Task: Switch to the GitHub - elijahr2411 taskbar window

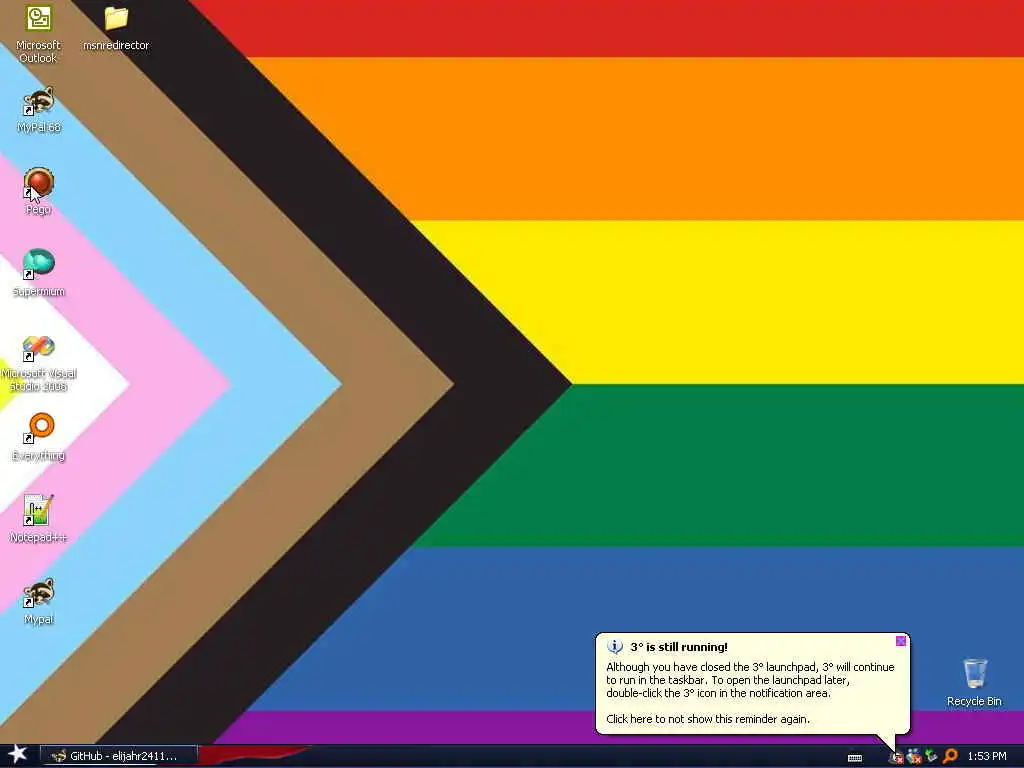Action: 118,756
